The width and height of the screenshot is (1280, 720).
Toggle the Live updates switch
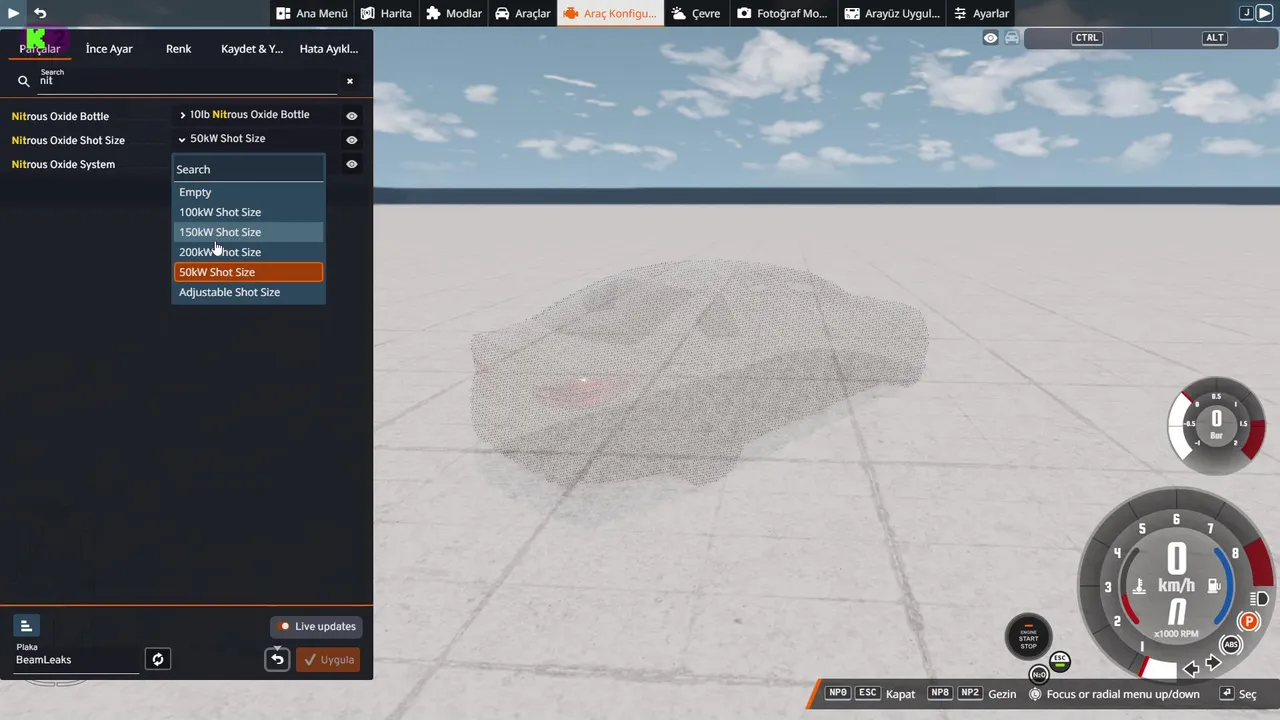(x=317, y=626)
